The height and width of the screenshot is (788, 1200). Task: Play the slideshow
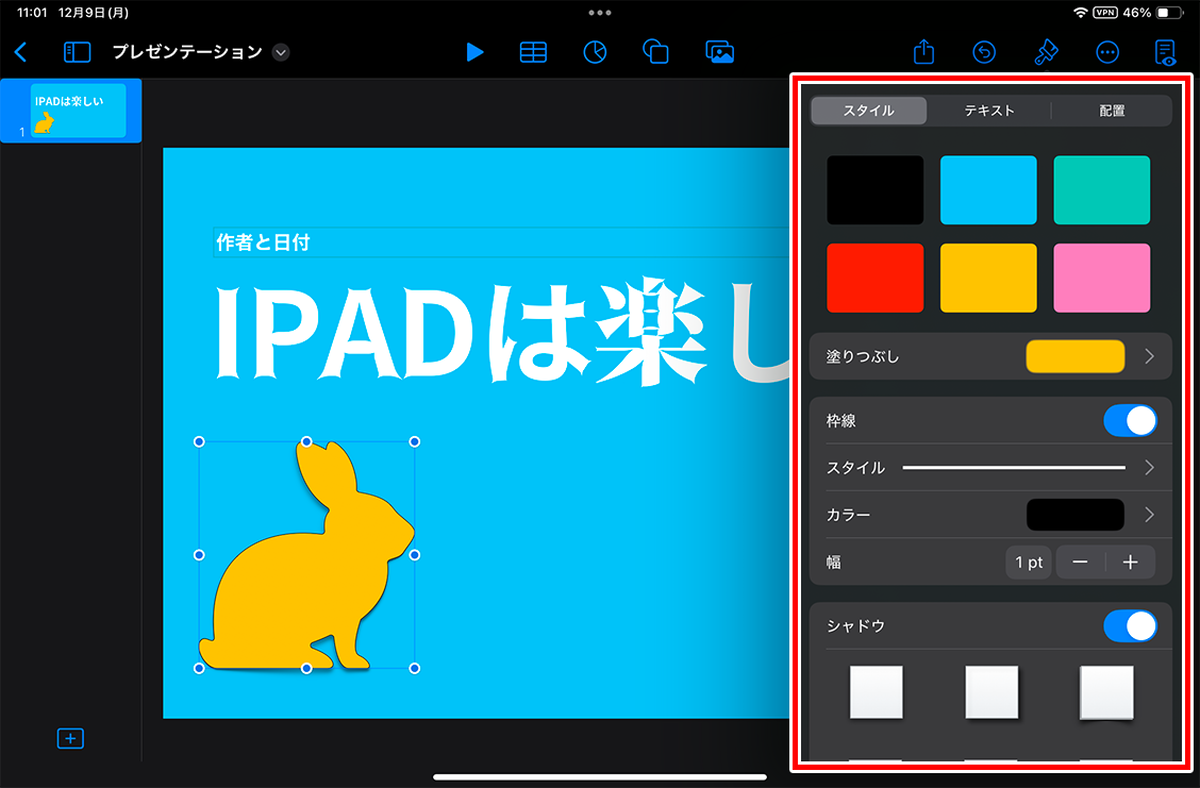(475, 52)
